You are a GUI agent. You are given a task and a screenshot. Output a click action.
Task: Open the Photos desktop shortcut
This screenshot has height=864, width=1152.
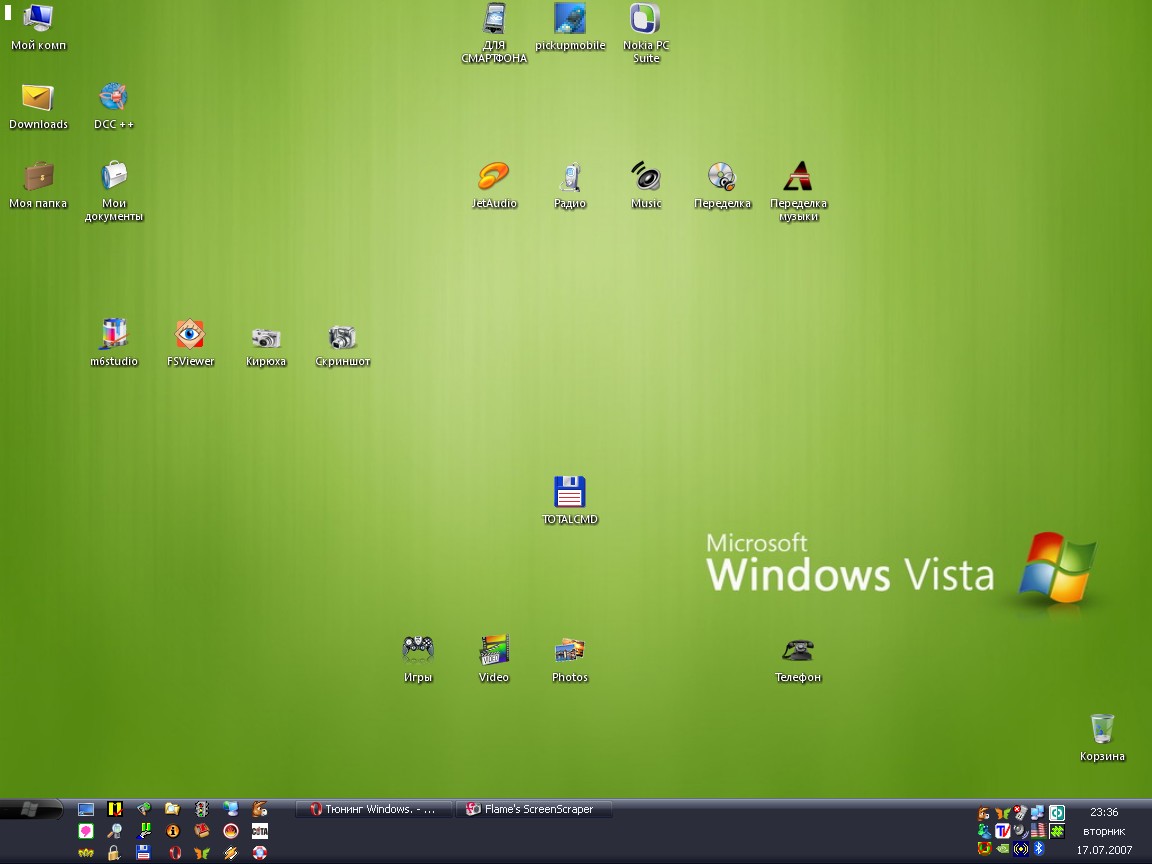tap(570, 651)
